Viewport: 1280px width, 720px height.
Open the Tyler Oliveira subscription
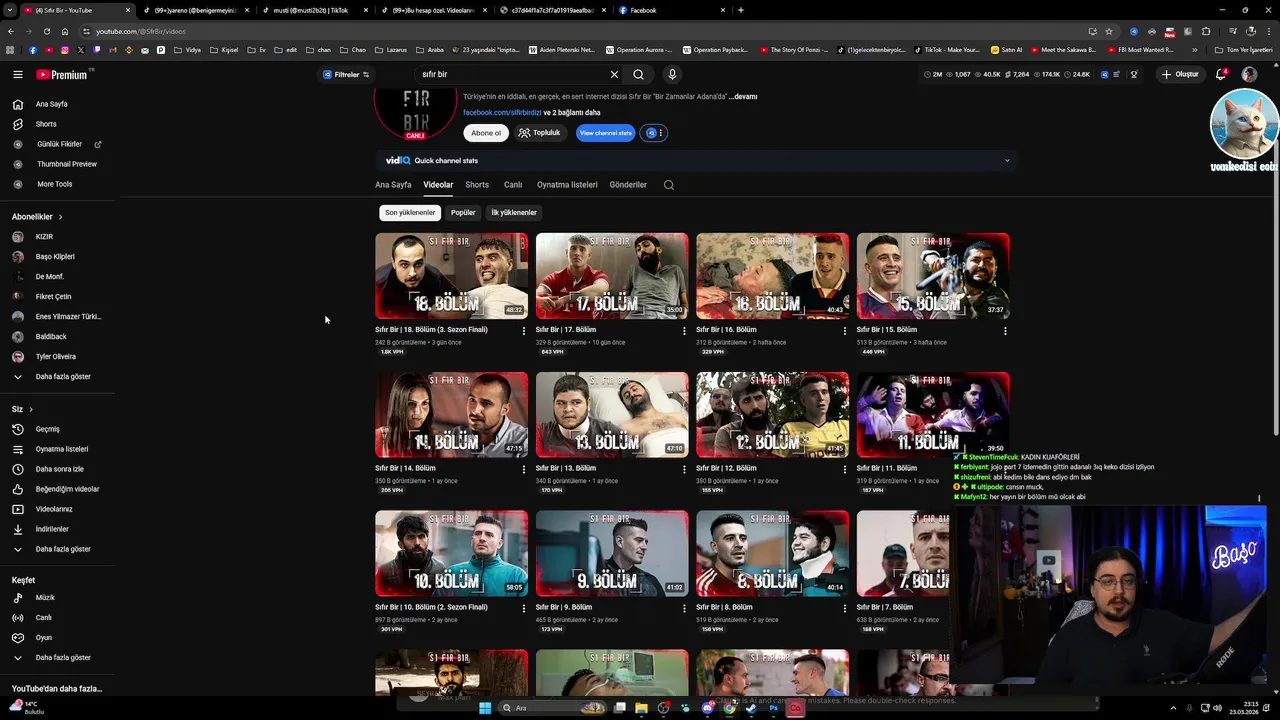click(x=58, y=357)
